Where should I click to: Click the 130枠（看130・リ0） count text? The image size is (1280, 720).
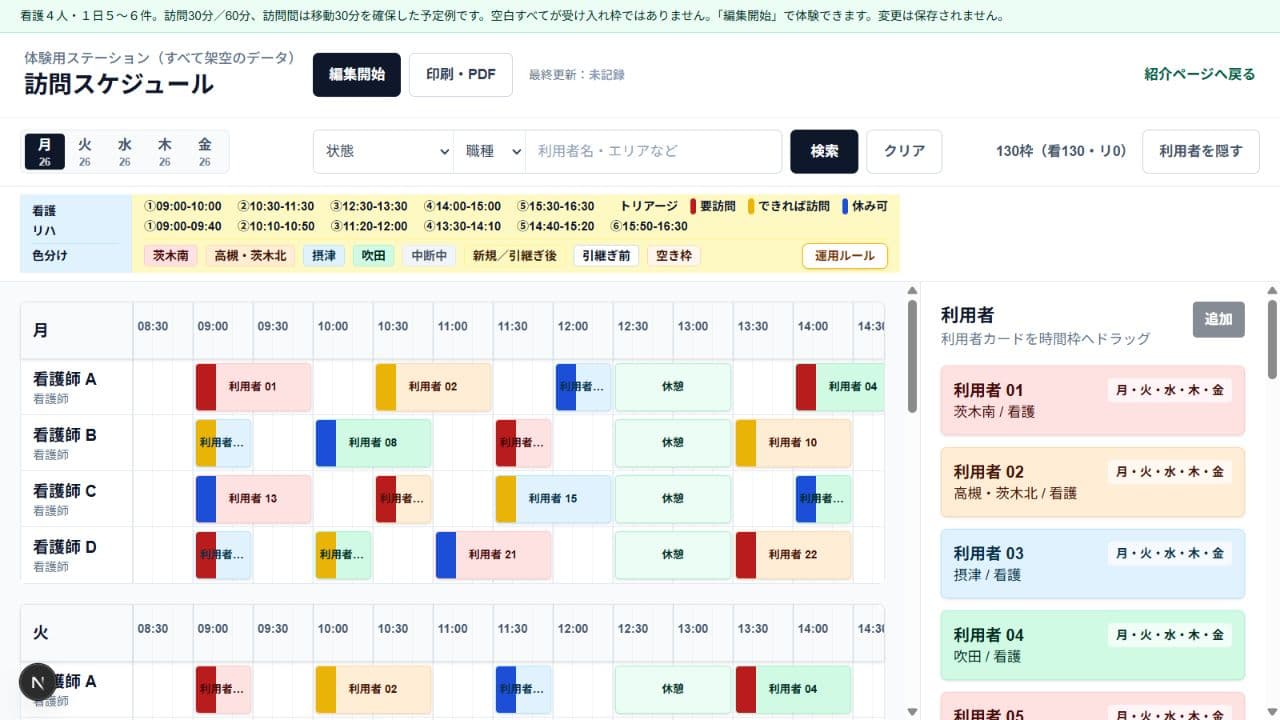pyautogui.click(x=1061, y=152)
